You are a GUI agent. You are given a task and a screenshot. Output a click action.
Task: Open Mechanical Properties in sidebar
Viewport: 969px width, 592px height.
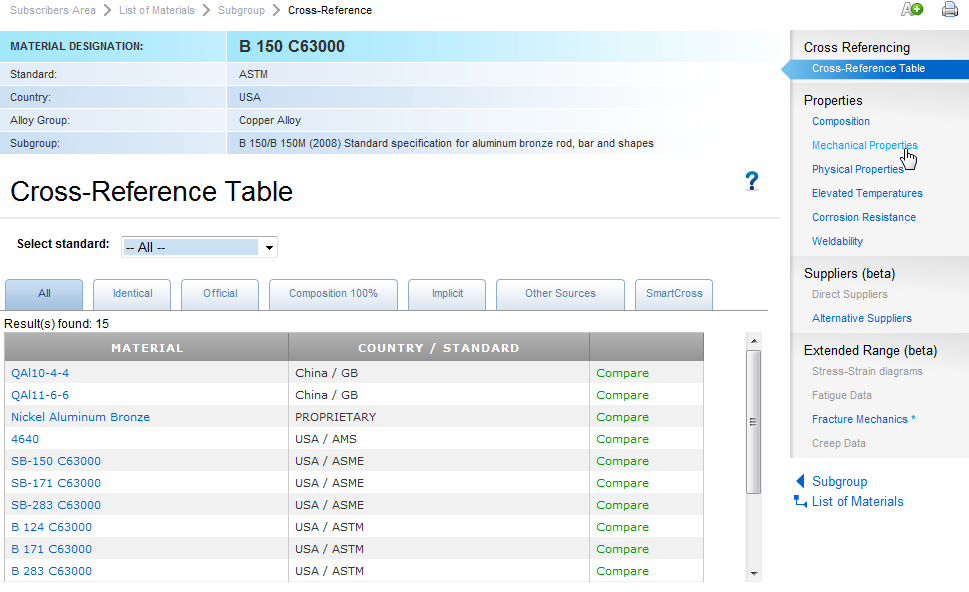coord(864,145)
